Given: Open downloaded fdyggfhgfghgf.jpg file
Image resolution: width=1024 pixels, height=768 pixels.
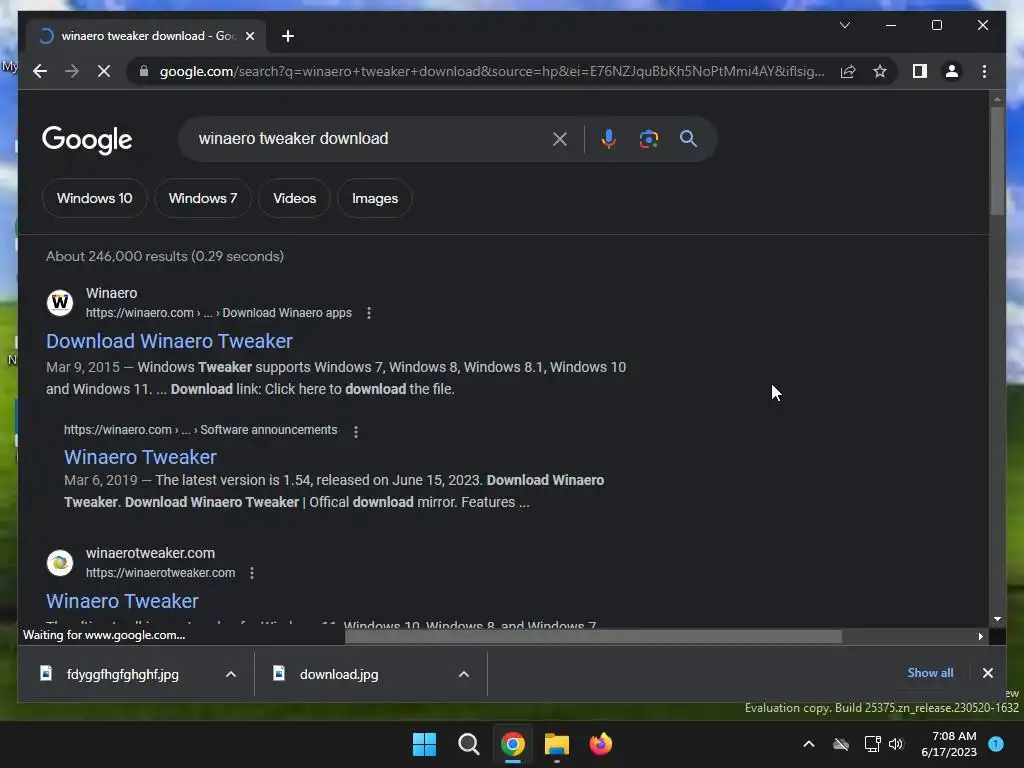Looking at the screenshot, I should click(122, 674).
